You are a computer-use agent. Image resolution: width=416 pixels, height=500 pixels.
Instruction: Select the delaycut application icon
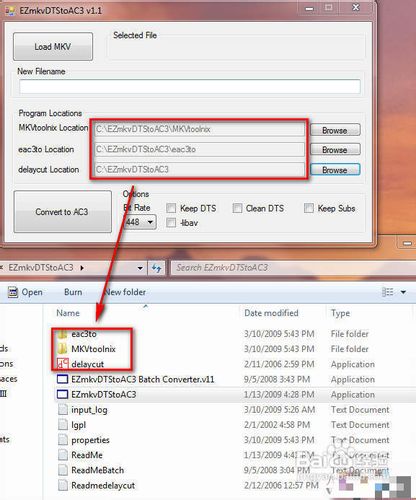(x=62, y=364)
